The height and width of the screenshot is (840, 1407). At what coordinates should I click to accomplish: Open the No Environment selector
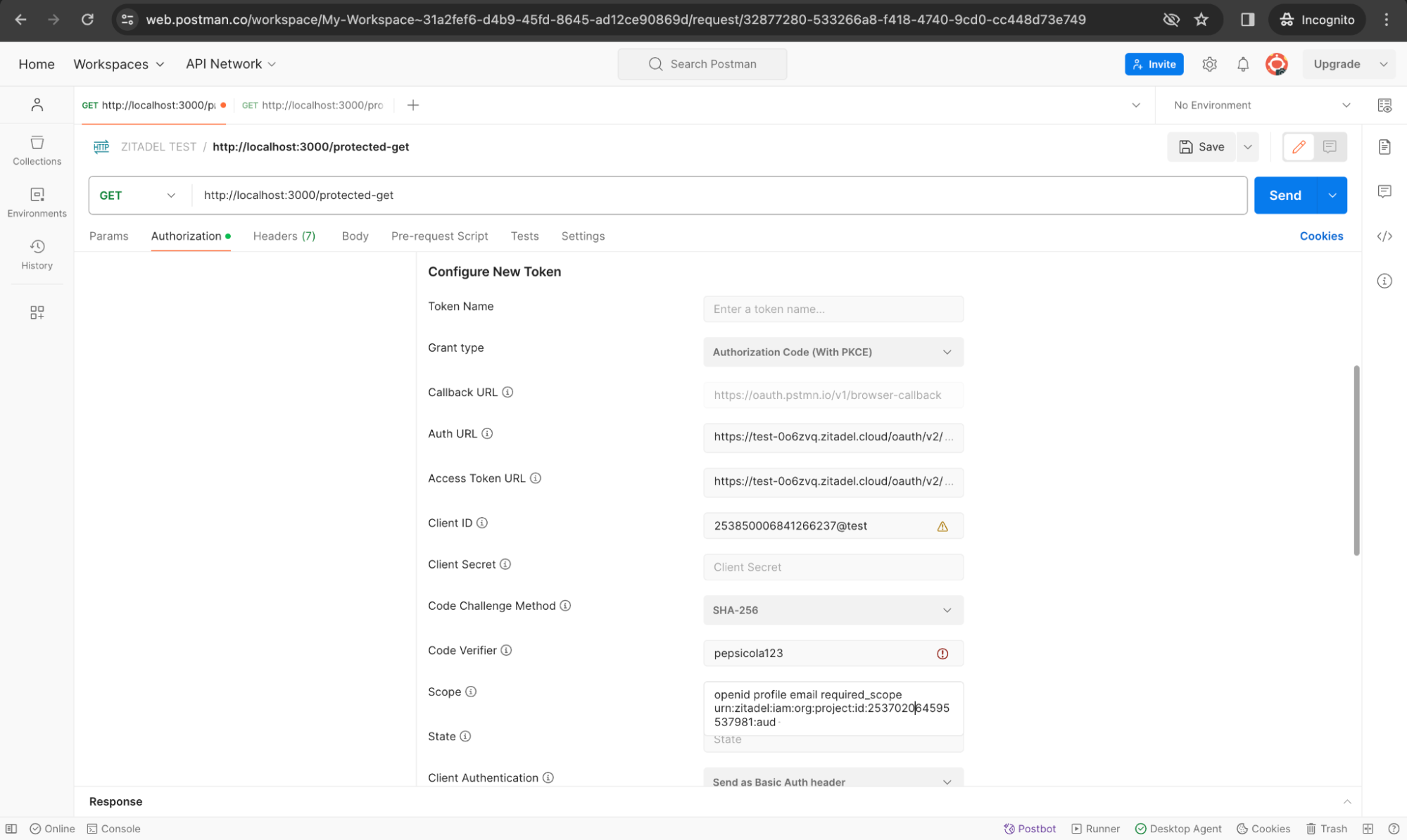(x=1261, y=105)
